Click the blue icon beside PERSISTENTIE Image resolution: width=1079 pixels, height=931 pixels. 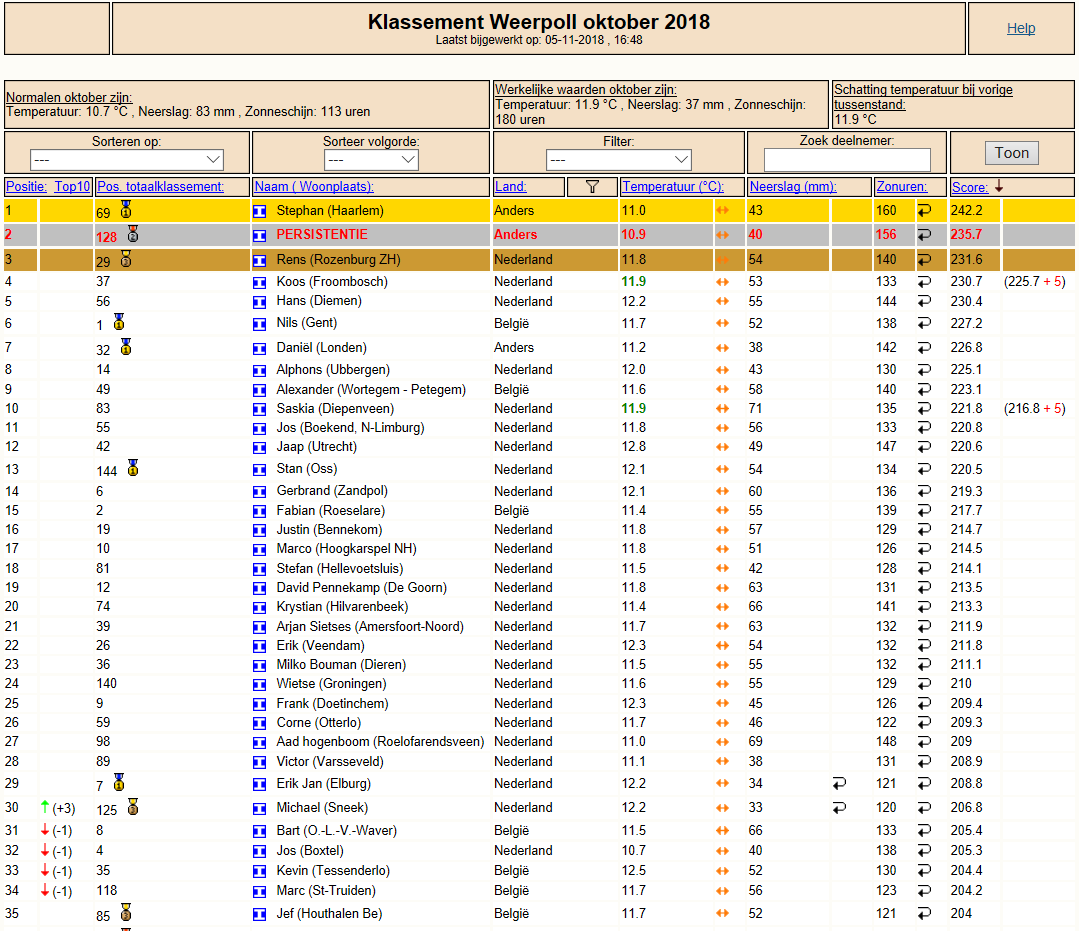(259, 235)
